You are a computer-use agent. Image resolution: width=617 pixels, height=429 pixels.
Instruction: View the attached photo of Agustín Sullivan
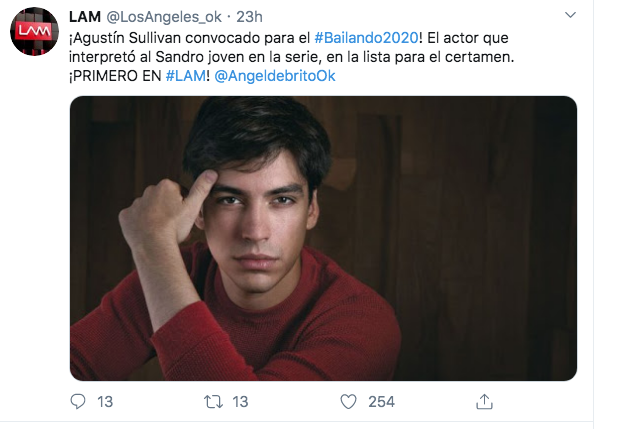pyautogui.click(x=323, y=238)
